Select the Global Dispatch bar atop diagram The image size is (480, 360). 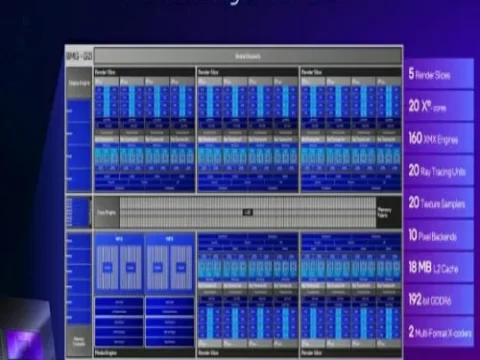[248, 56]
